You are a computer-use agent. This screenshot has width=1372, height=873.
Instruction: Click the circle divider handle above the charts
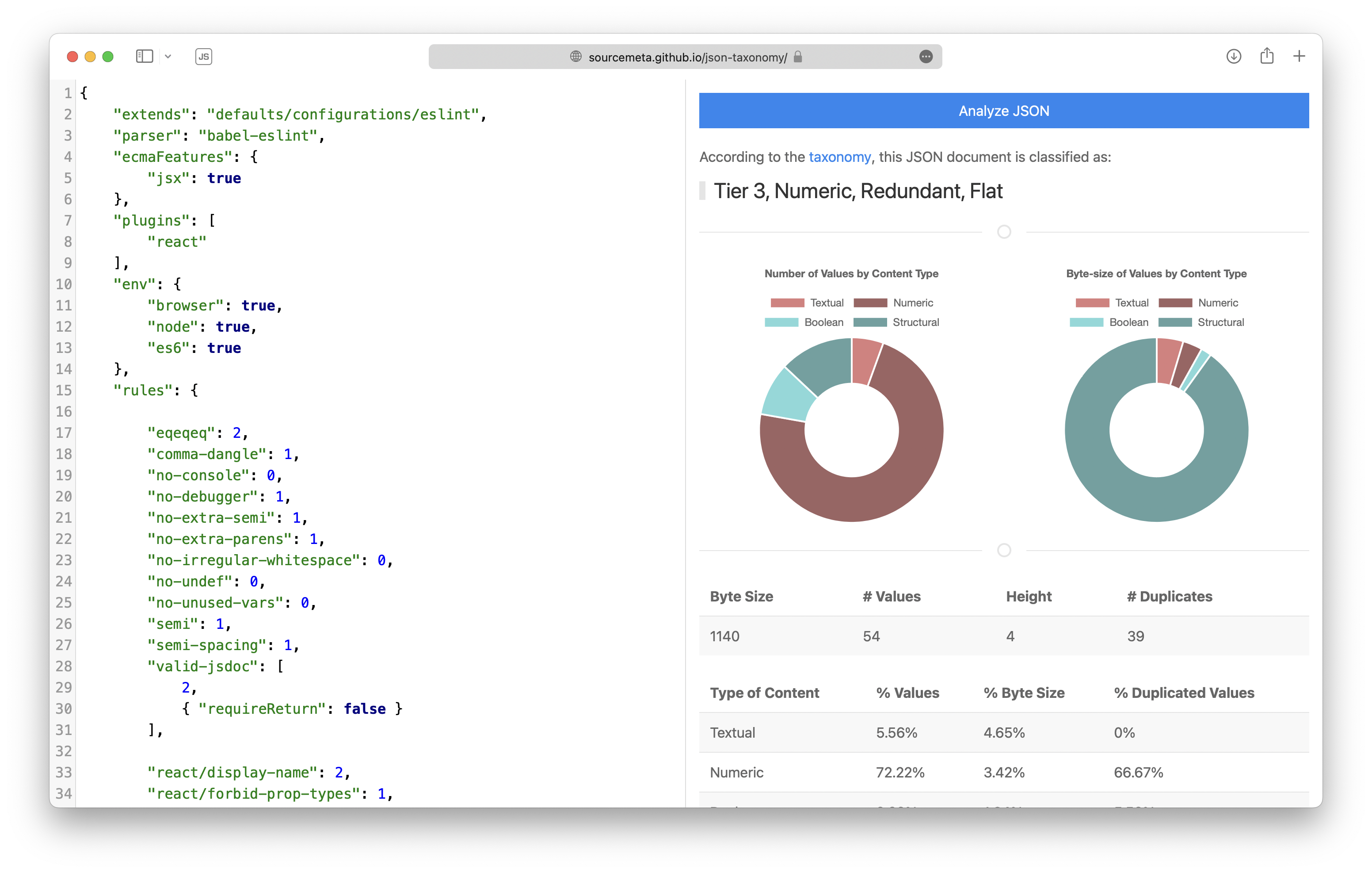tap(1004, 232)
